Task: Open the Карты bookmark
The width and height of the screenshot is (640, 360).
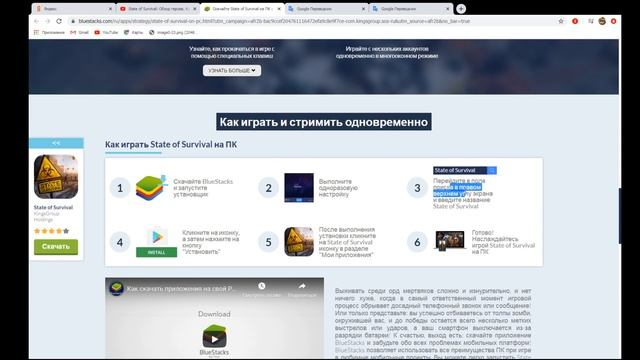Action: click(x=133, y=32)
